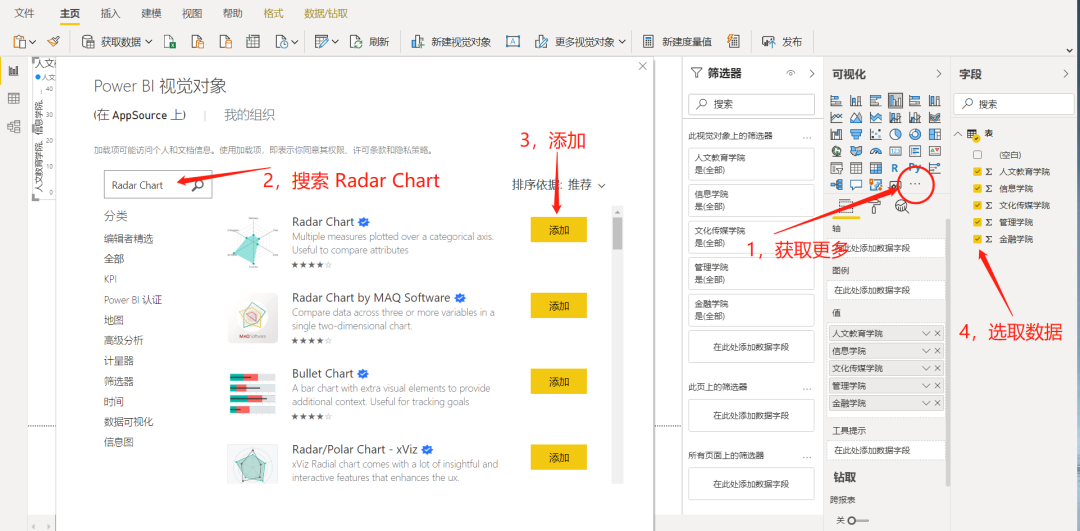The height and width of the screenshot is (531, 1080).
Task: Switch to data view in left sidebar
Action: tap(13, 98)
